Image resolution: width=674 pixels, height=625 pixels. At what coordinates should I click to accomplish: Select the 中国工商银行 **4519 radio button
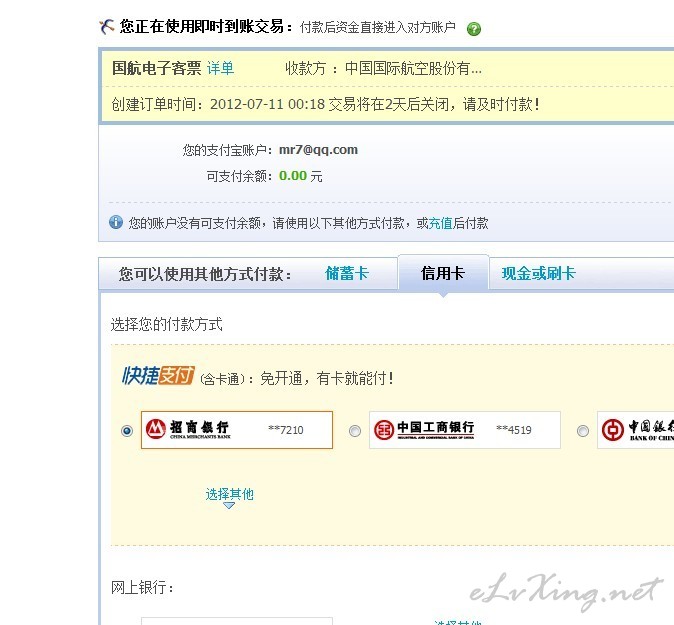click(355, 431)
